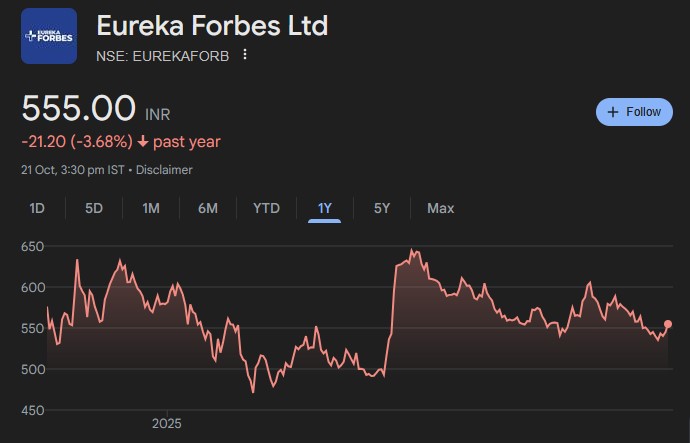Click the Eureka Forbes Ltd title
The height and width of the screenshot is (443, 690).
tap(212, 25)
